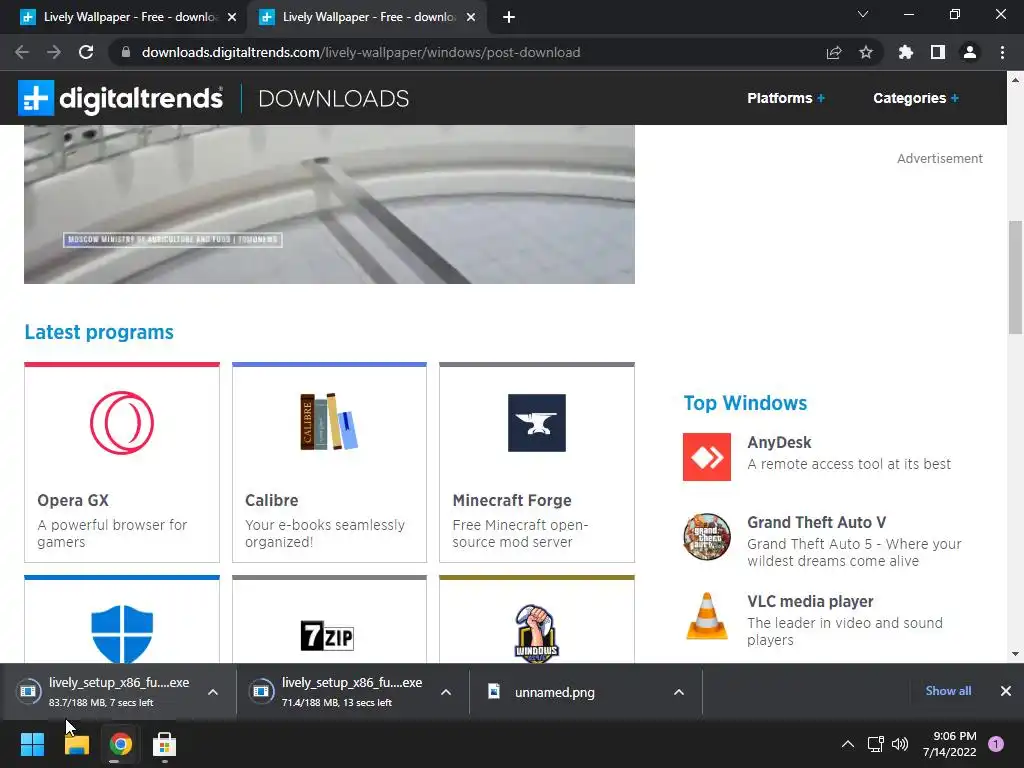The width and height of the screenshot is (1024, 768).
Task: Open the 7-Zip program icon
Action: point(327,635)
